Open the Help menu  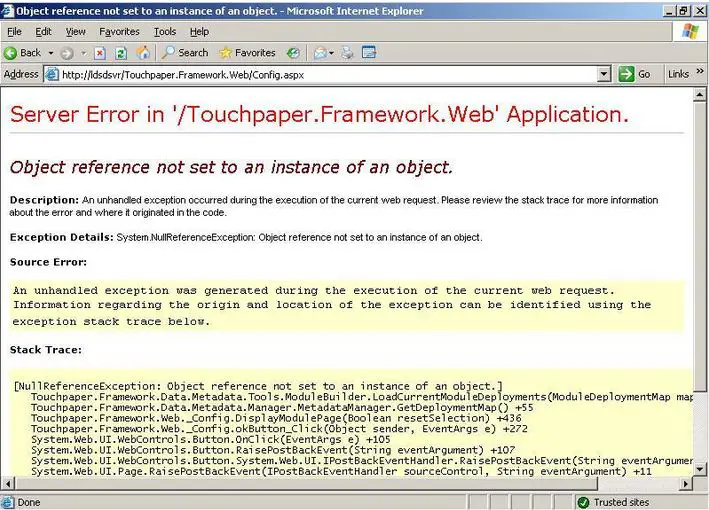tap(199, 32)
